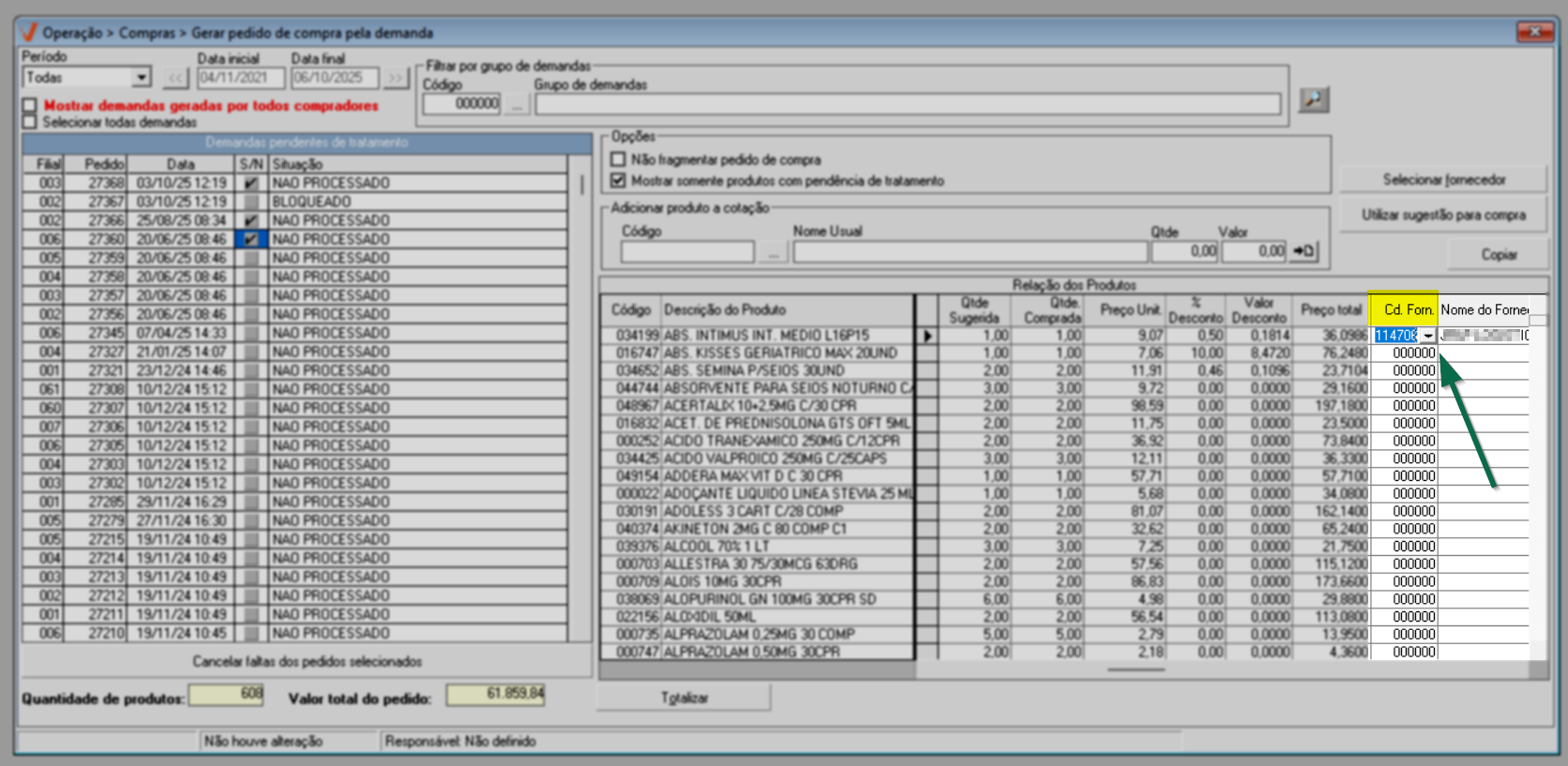The image size is (1568, 766).
Task: Click the Nome Usual input field
Action: click(x=970, y=252)
